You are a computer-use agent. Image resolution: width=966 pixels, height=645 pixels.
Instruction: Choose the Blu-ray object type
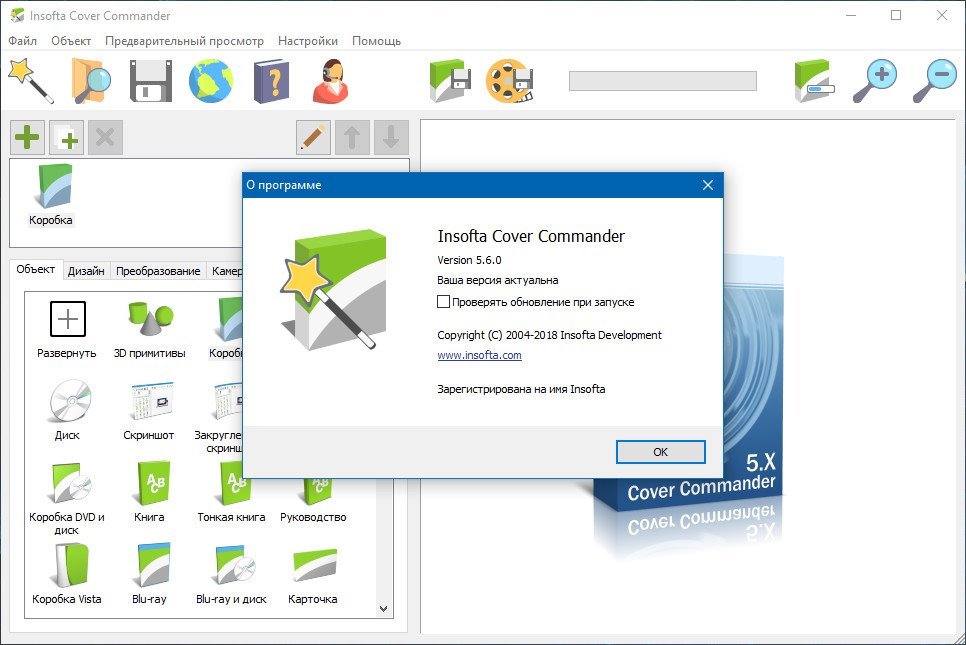[x=150, y=574]
